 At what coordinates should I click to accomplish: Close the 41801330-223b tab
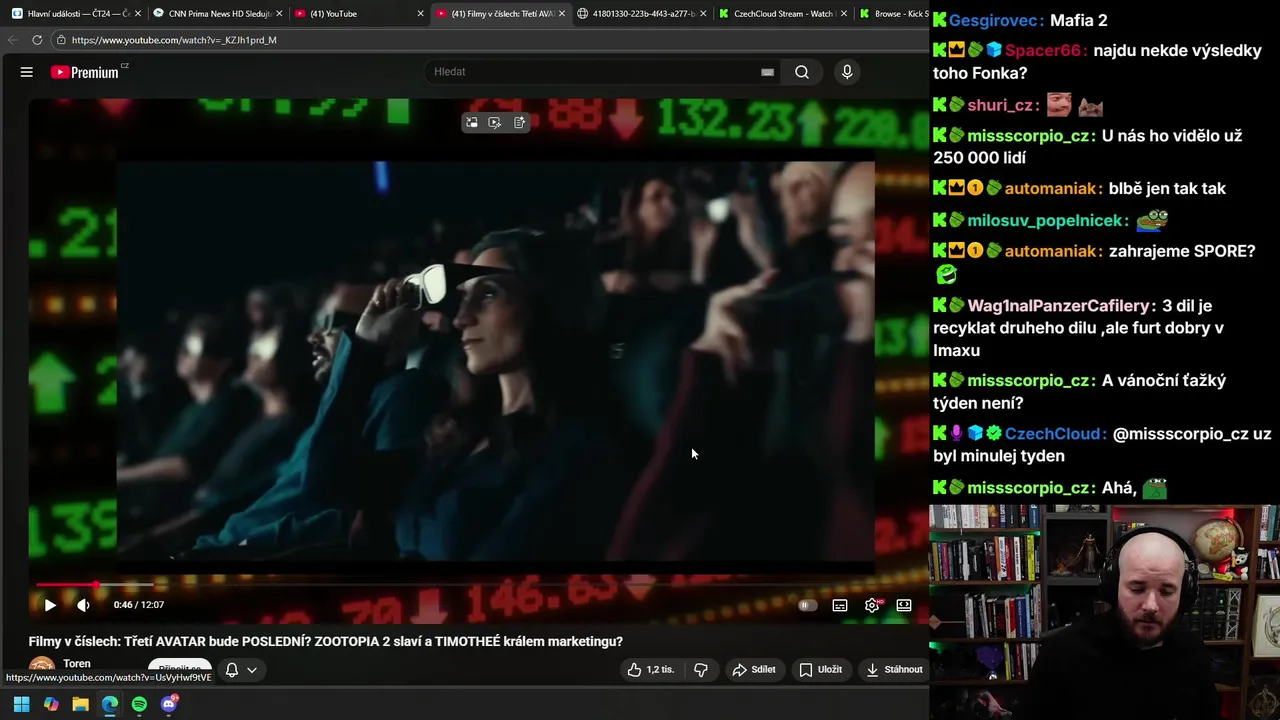pyautogui.click(x=704, y=14)
